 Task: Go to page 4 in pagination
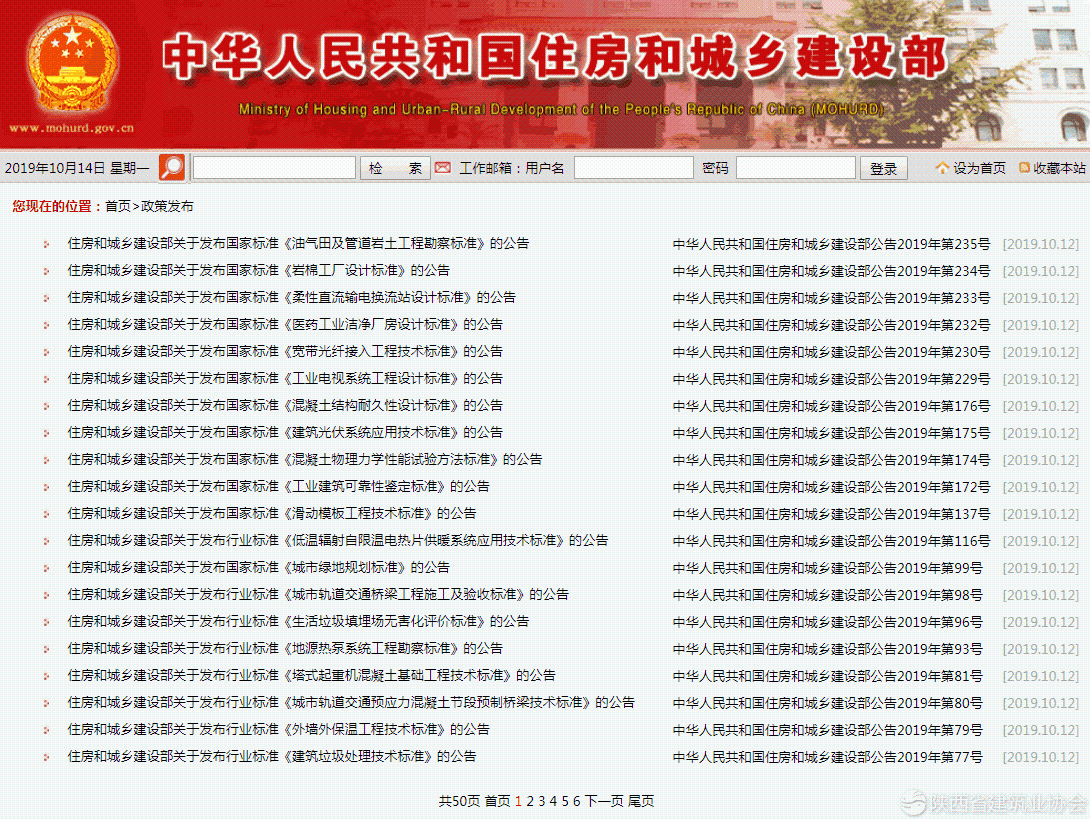(x=553, y=802)
